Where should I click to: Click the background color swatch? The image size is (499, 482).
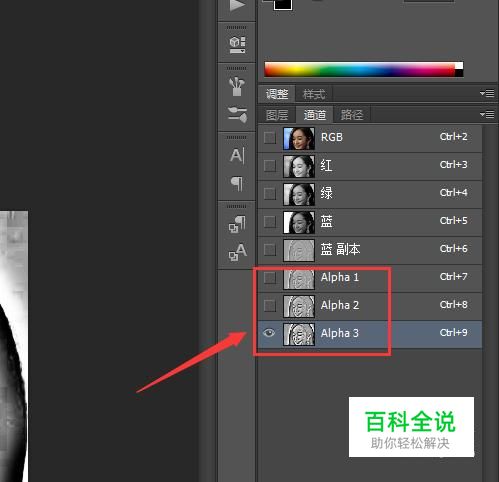coord(283,4)
